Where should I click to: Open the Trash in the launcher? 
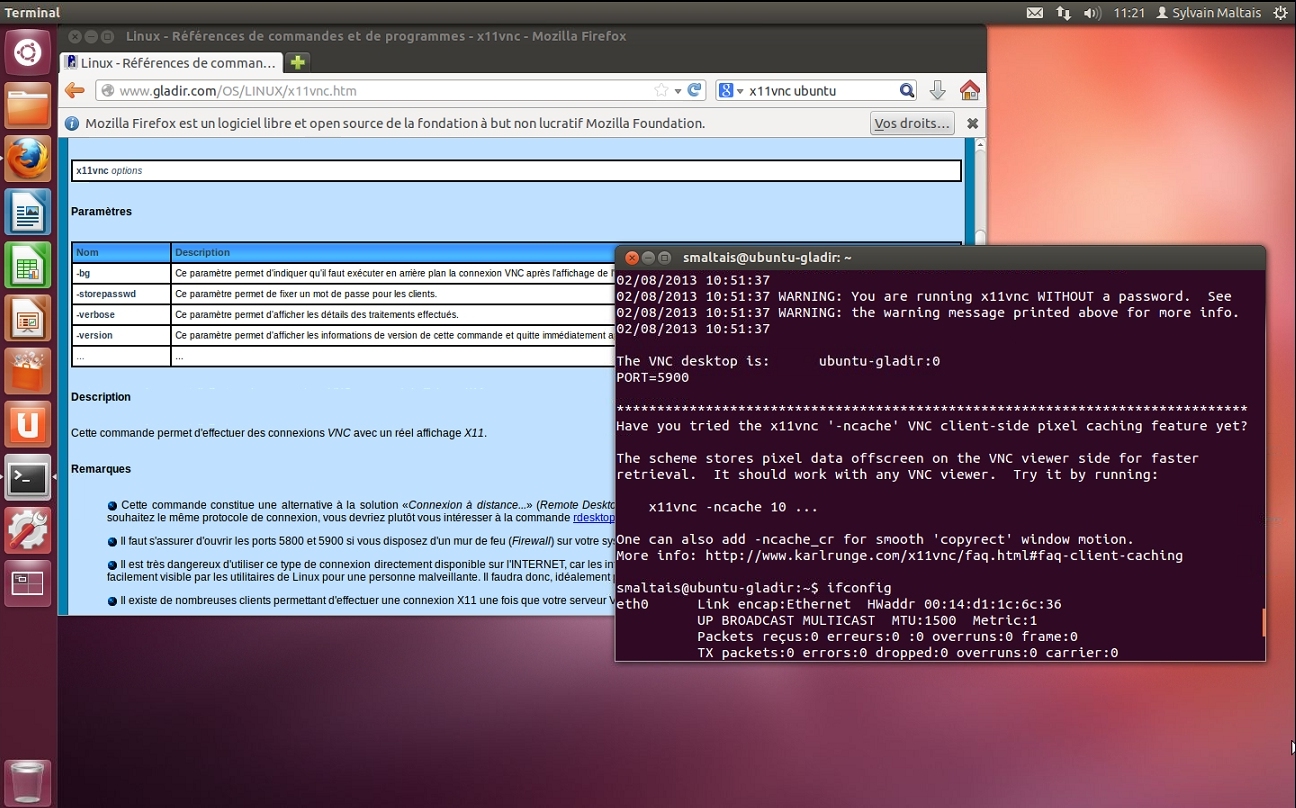tap(28, 783)
